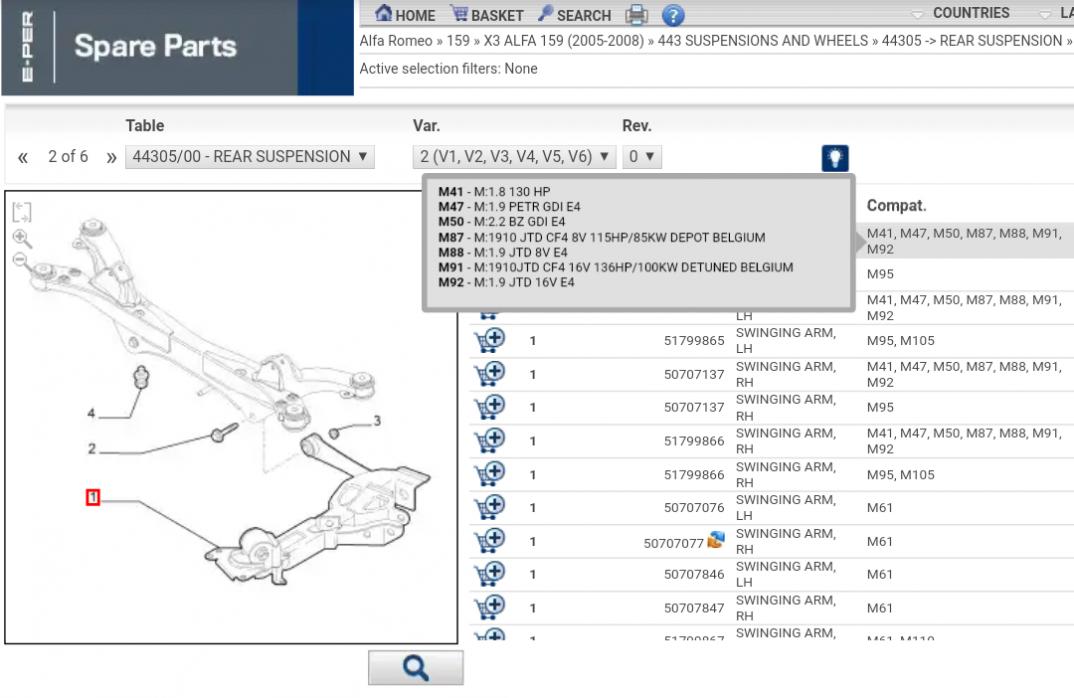The height and width of the screenshot is (698, 1074).
Task: Select part number 3 callout in diagram
Action: pyautogui.click(x=377, y=421)
